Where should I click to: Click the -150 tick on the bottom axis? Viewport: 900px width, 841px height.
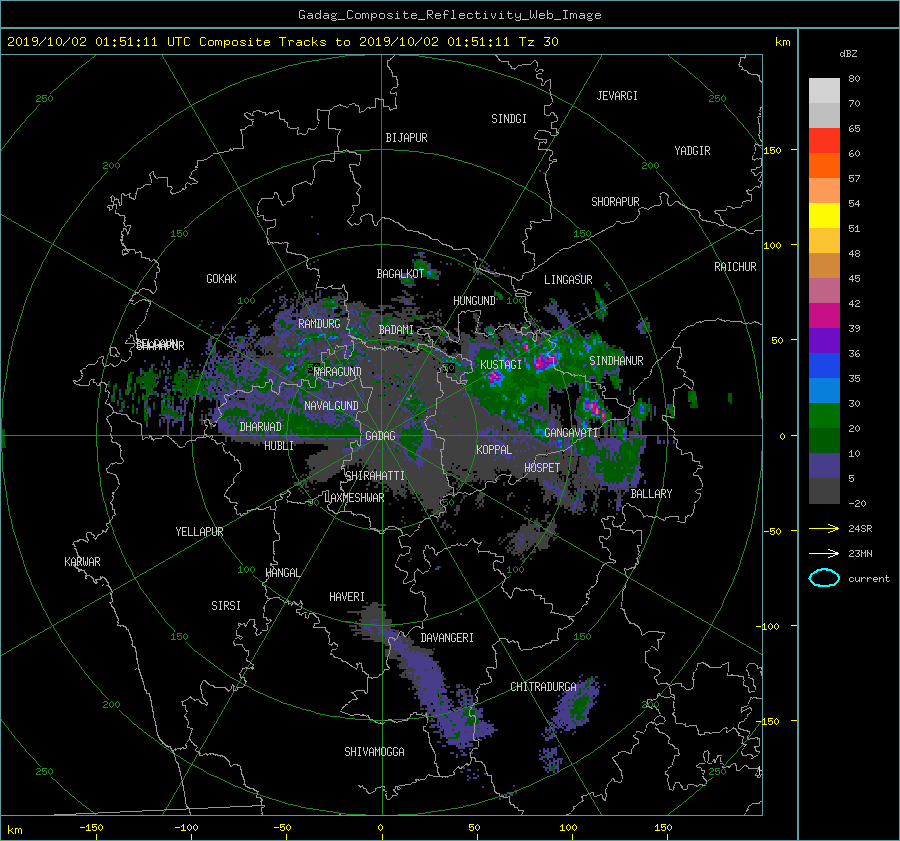(x=91, y=827)
